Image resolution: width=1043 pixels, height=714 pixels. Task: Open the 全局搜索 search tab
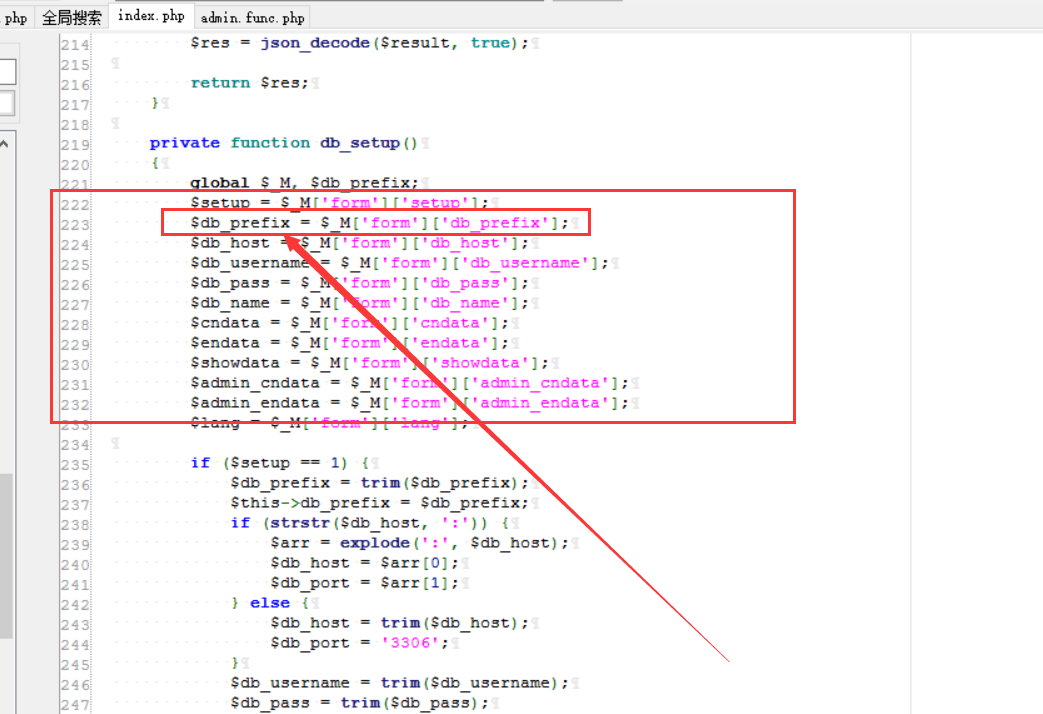74,16
